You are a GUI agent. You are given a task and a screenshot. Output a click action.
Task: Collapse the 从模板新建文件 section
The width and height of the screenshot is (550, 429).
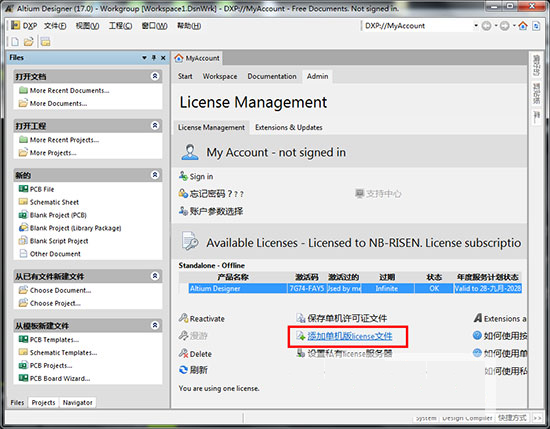155,325
